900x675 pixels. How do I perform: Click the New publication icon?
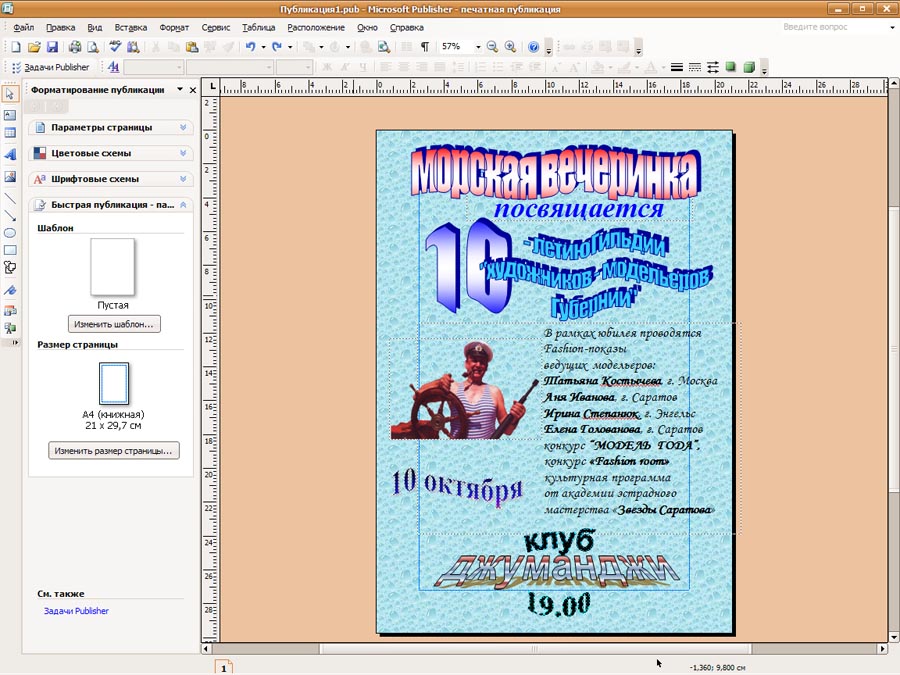tap(15, 47)
